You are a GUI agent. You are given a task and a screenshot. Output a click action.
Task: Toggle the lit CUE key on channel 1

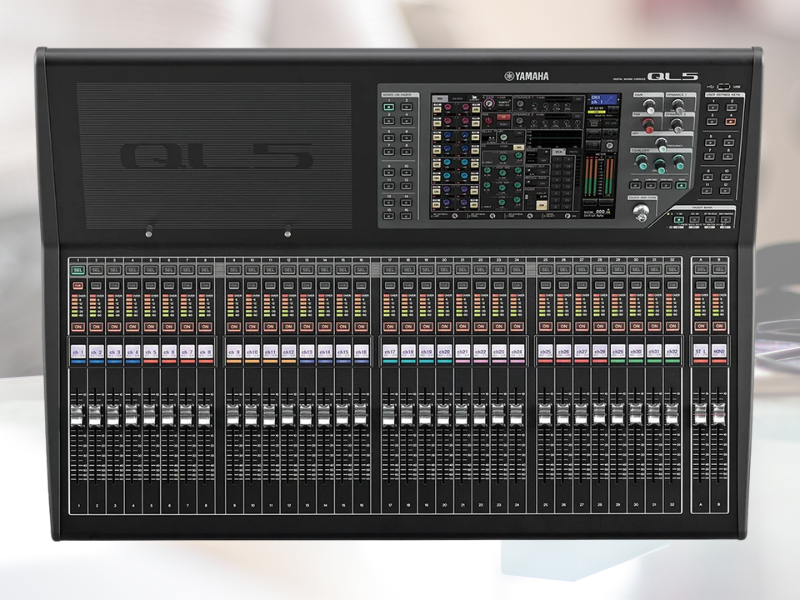[78, 285]
